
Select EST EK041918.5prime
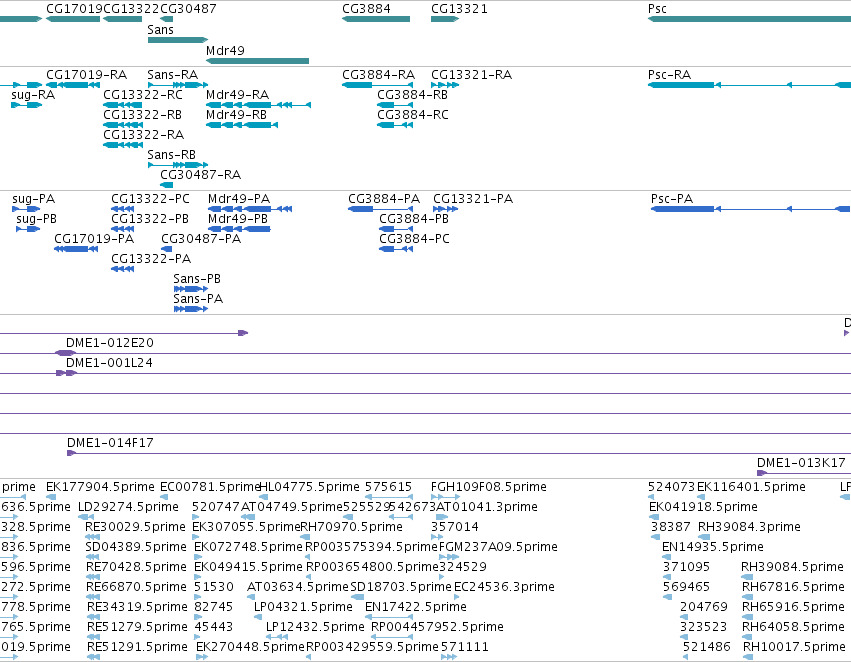tap(703, 507)
